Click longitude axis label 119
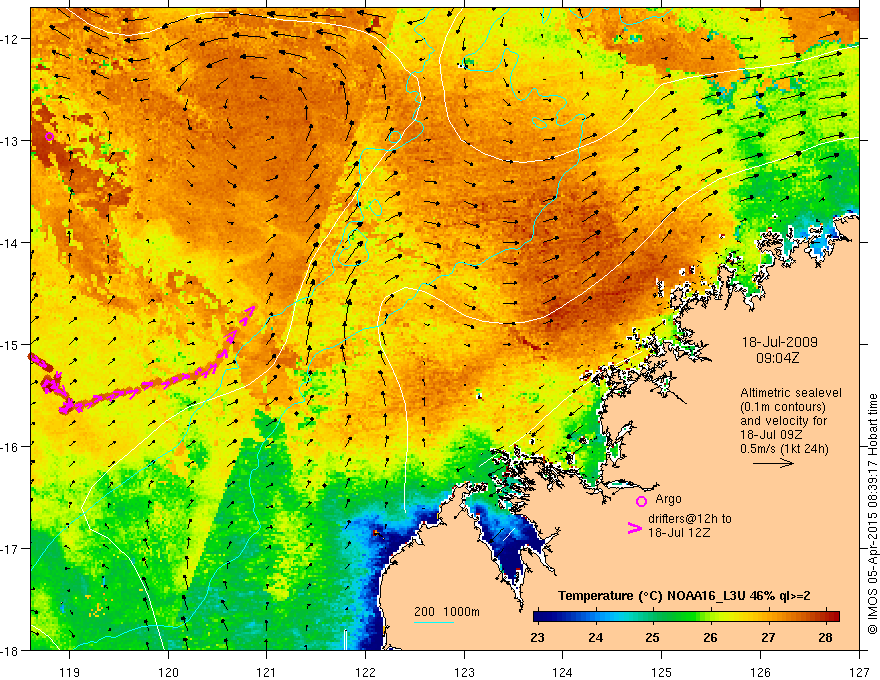Screen dimensions: 880x680 [70, 672]
